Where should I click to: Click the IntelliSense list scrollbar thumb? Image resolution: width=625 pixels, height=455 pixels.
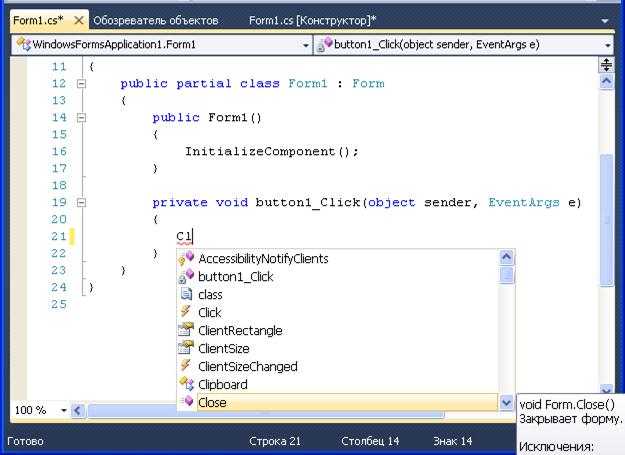click(506, 275)
